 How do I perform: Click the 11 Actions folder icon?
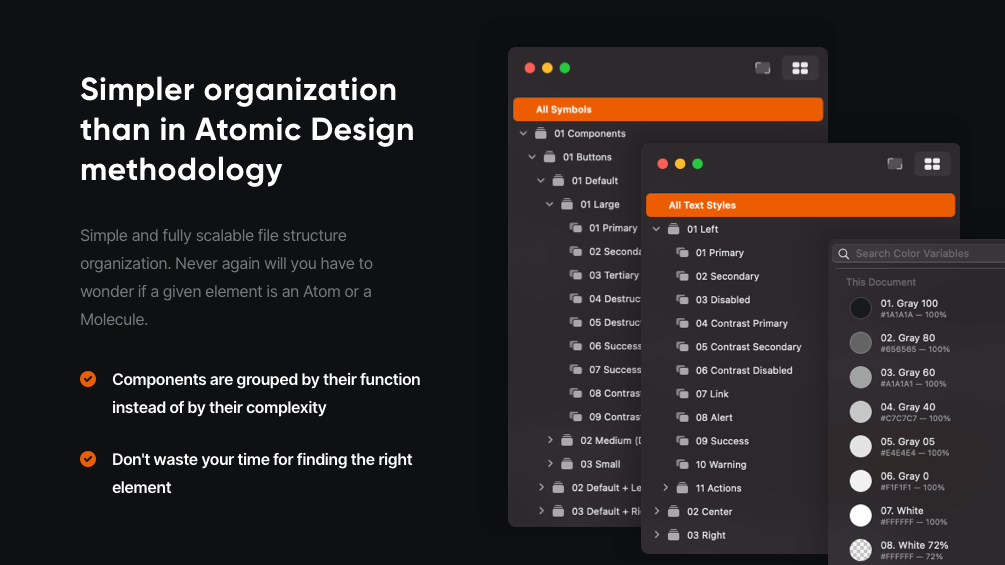click(x=683, y=487)
